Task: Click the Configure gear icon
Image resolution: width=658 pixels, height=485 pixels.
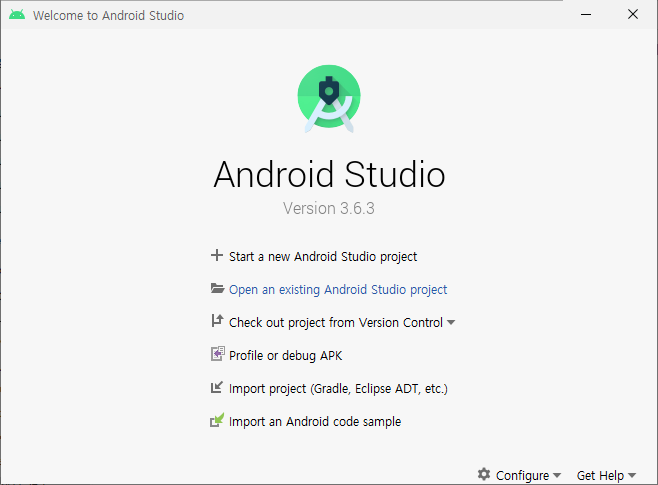Action: 484,475
